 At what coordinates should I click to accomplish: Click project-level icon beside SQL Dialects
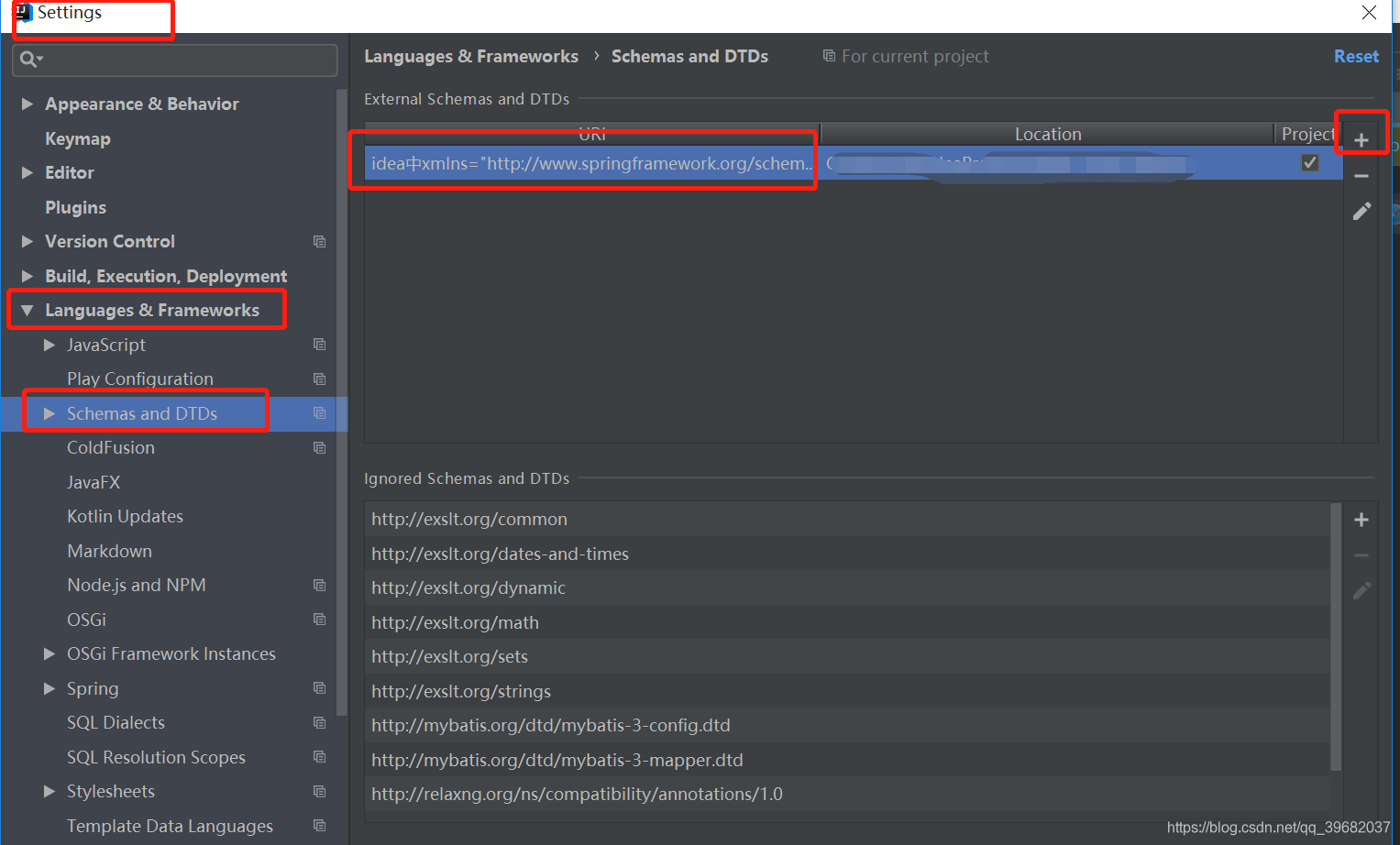coord(319,723)
